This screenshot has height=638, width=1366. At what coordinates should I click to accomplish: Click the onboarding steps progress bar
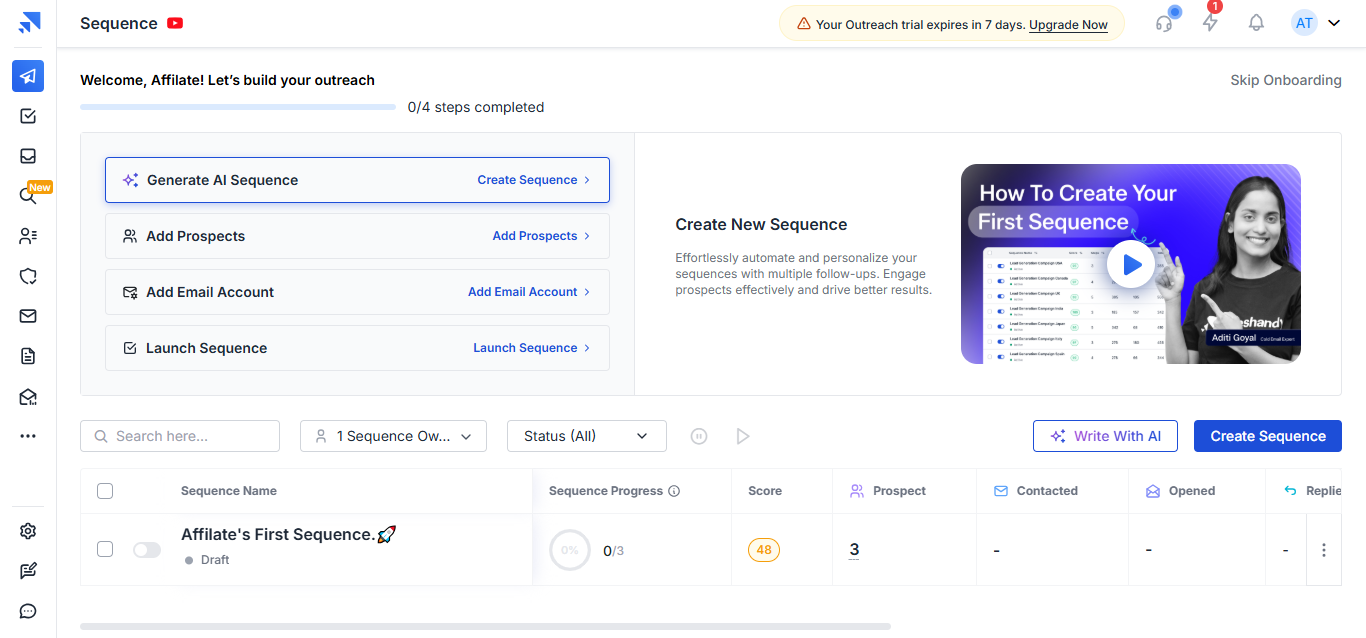coord(238,107)
